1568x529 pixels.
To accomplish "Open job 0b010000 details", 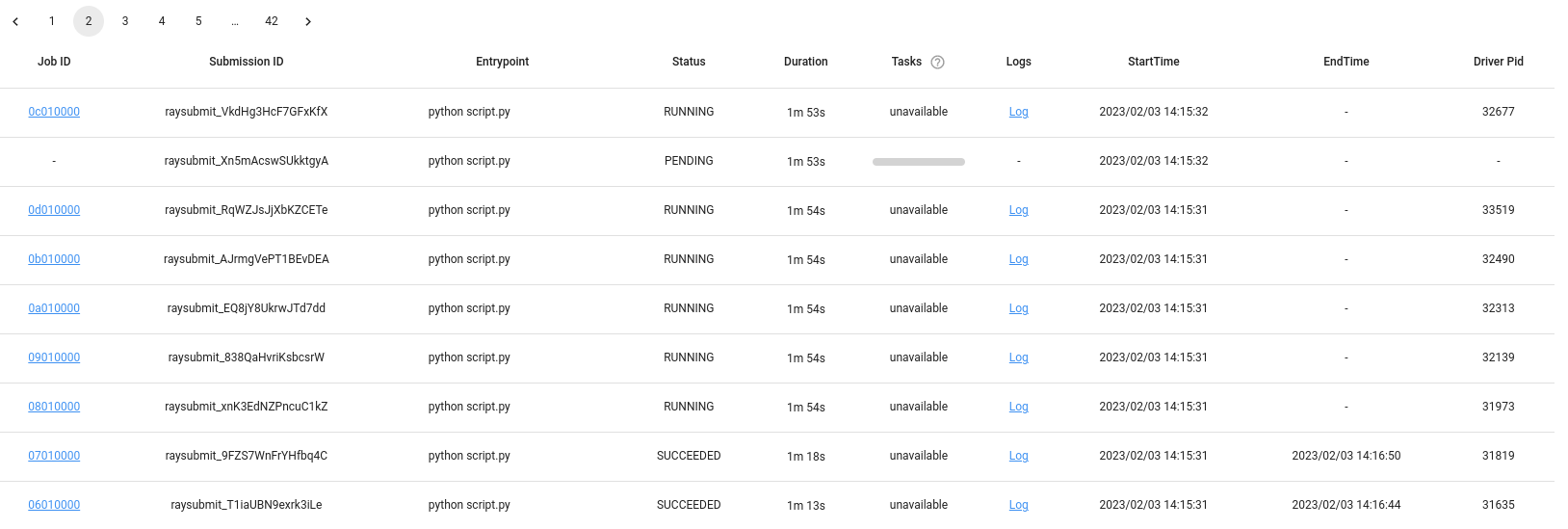I will click(54, 259).
